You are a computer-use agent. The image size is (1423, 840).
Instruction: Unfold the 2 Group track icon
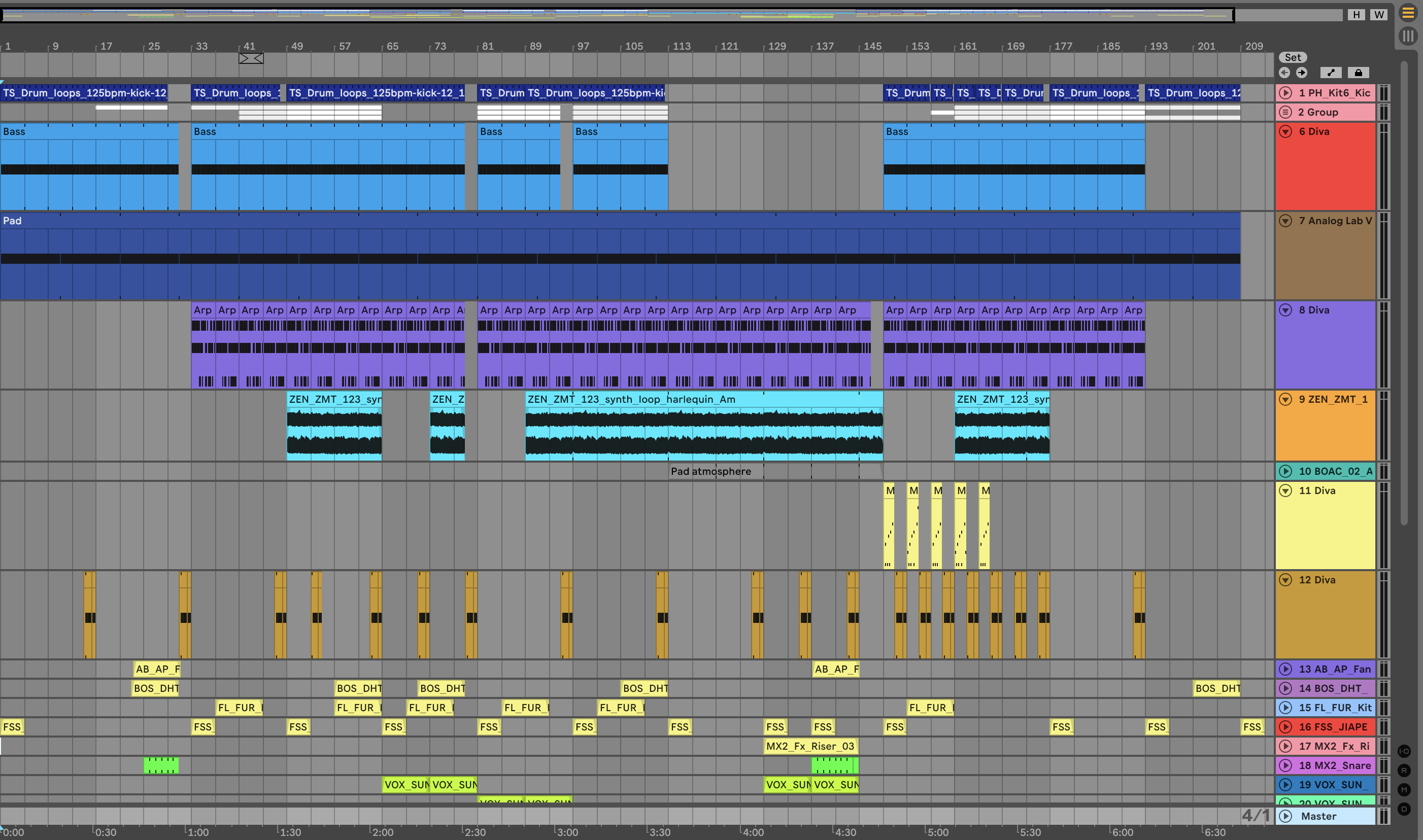click(1285, 112)
